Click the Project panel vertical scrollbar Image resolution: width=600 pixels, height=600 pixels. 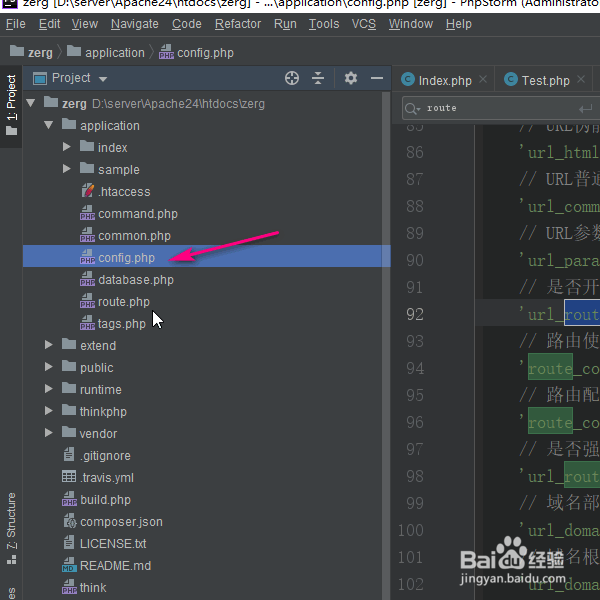[x=386, y=344]
